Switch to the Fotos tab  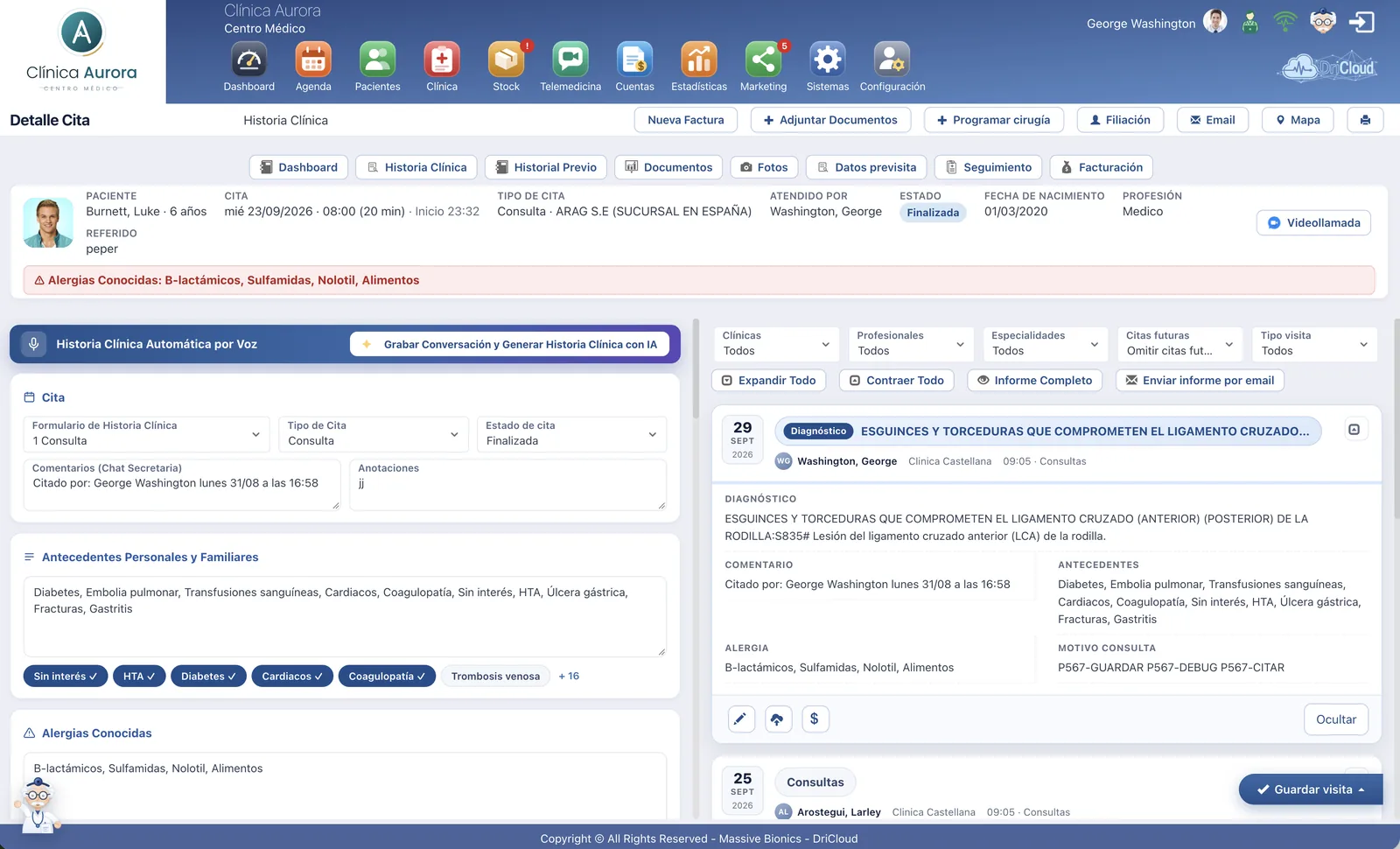coord(764,167)
